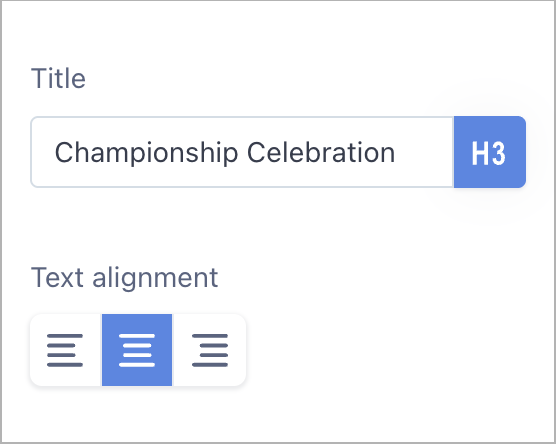The width and height of the screenshot is (556, 444).
Task: Open the H3 heading tag selector
Action: [490, 152]
